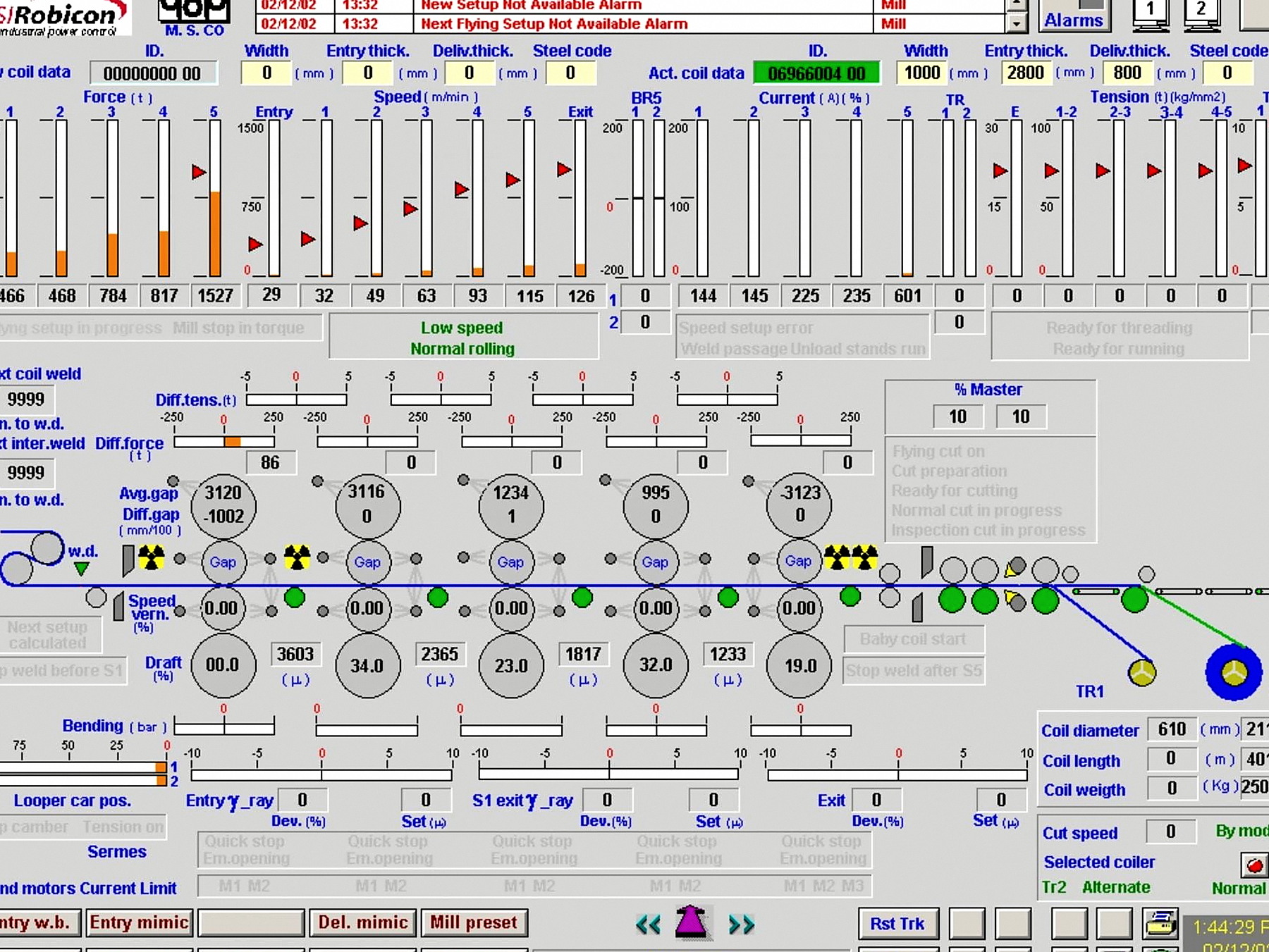1269x952 pixels.
Task: Open the Entry mimic page
Action: pos(140,922)
